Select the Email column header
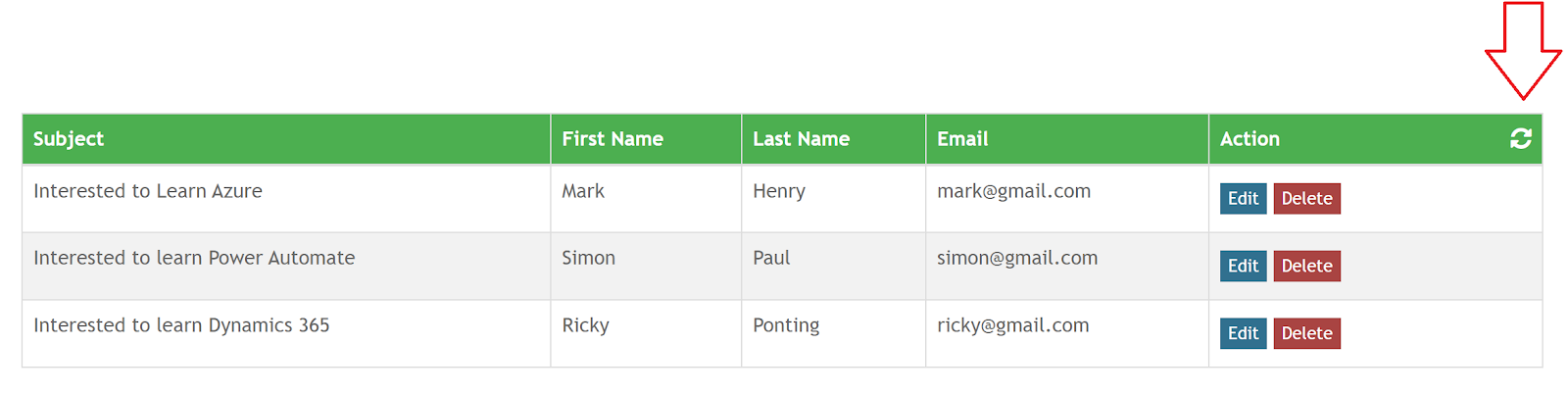The image size is (1568, 394). 962,139
